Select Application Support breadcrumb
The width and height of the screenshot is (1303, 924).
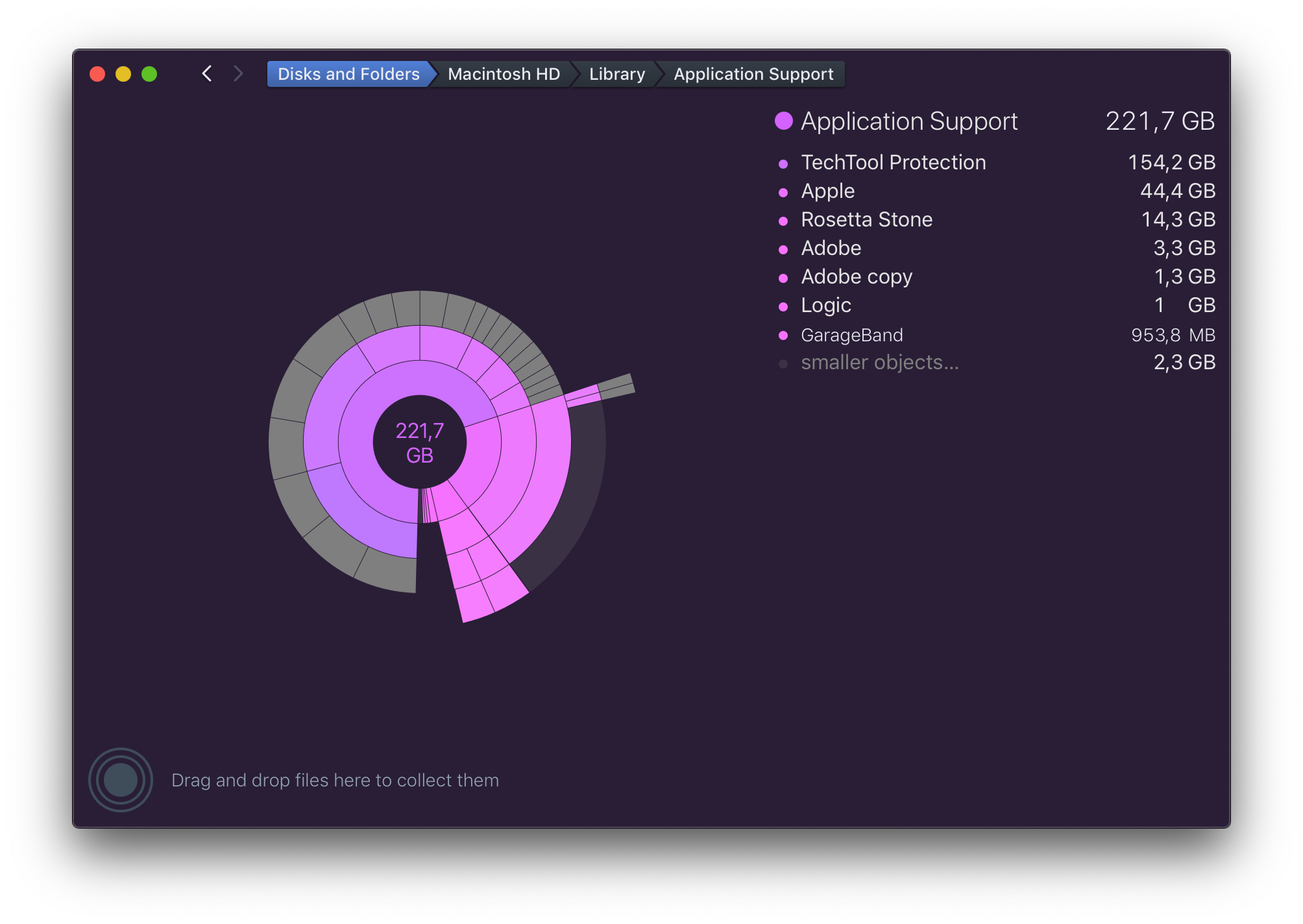[x=753, y=74]
